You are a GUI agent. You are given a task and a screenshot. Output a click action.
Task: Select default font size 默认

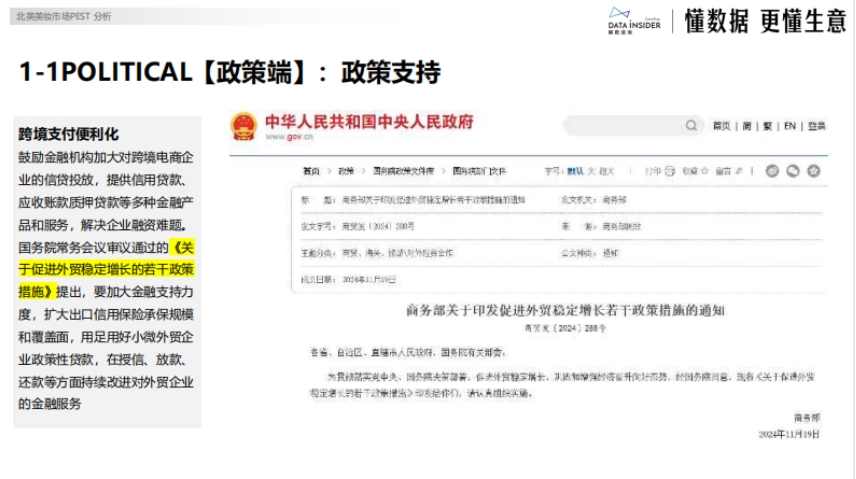(x=575, y=171)
